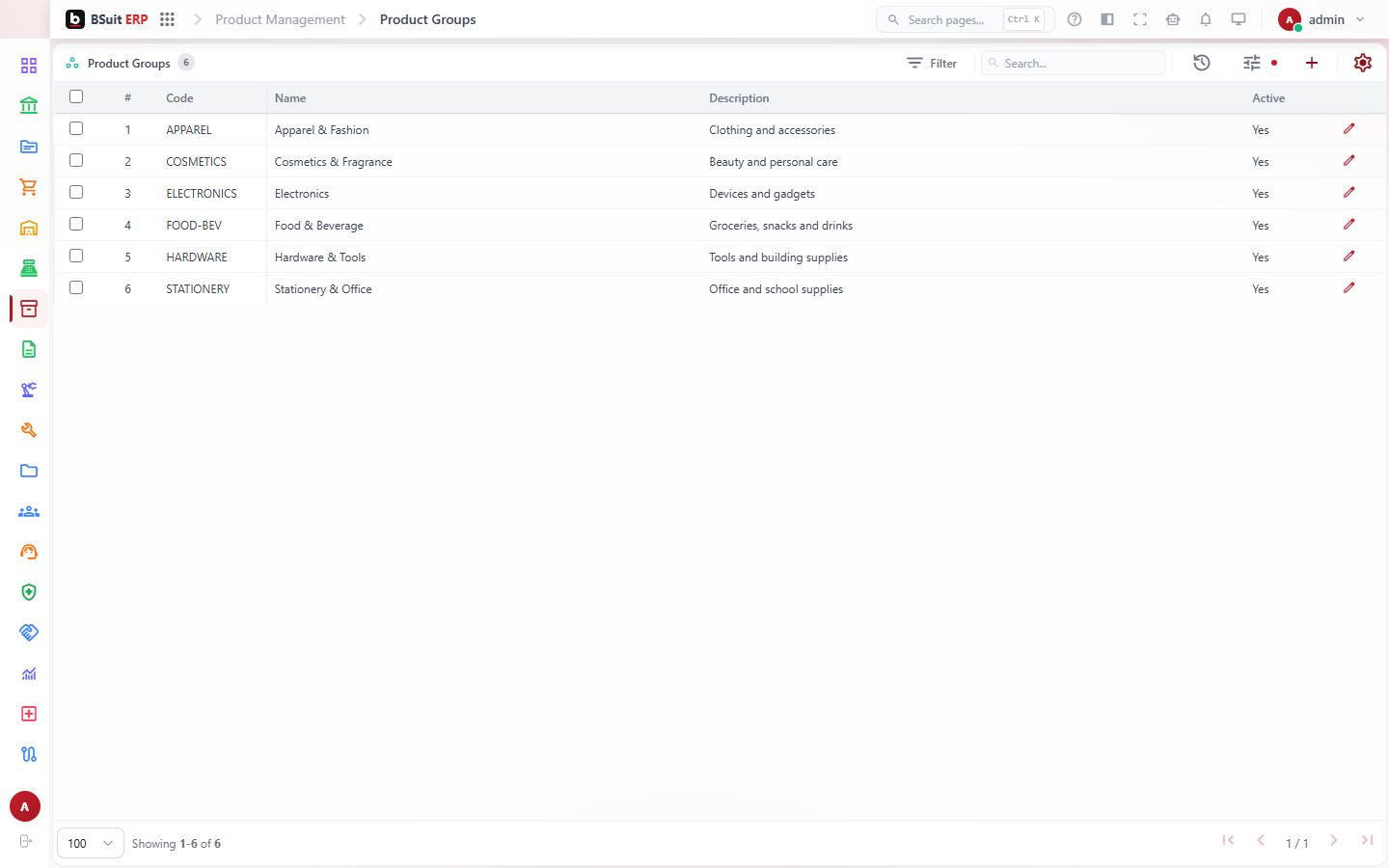Expand the admin user menu

click(x=1321, y=19)
